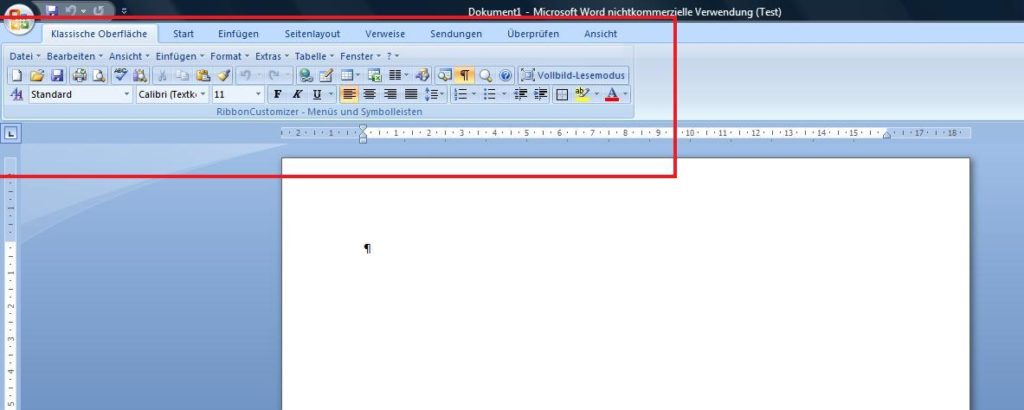Create a new blank document via toolbar icon
This screenshot has height=410, width=1024.
(x=16, y=75)
